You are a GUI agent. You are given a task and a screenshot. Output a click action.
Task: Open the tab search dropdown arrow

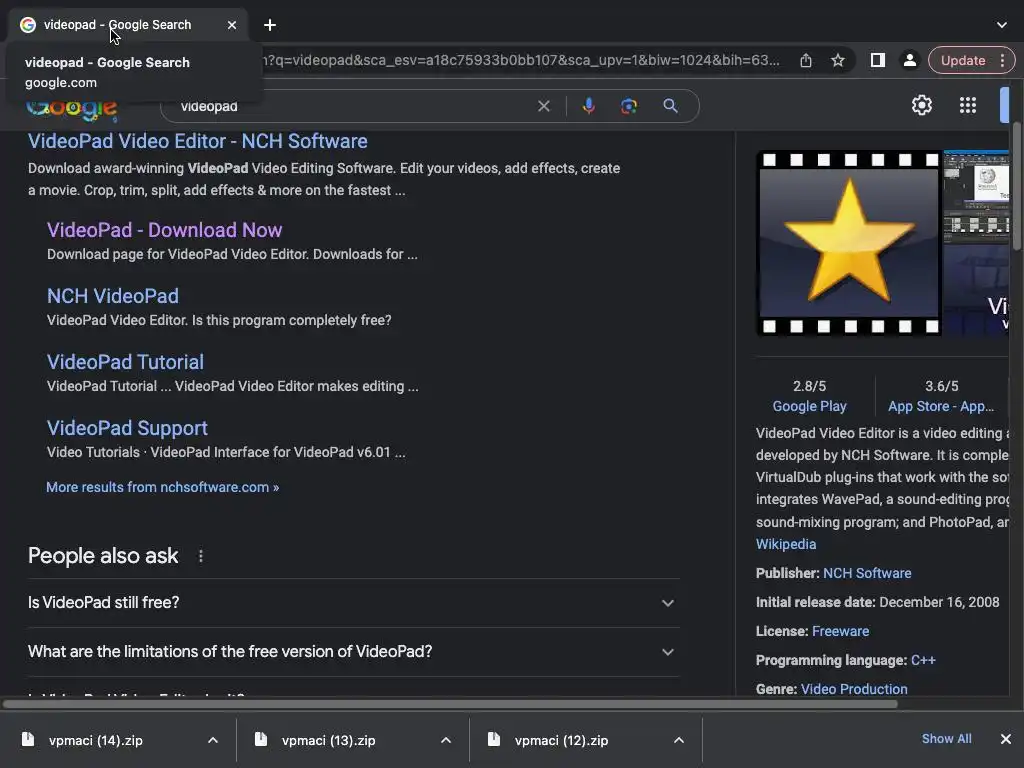click(x=1002, y=25)
